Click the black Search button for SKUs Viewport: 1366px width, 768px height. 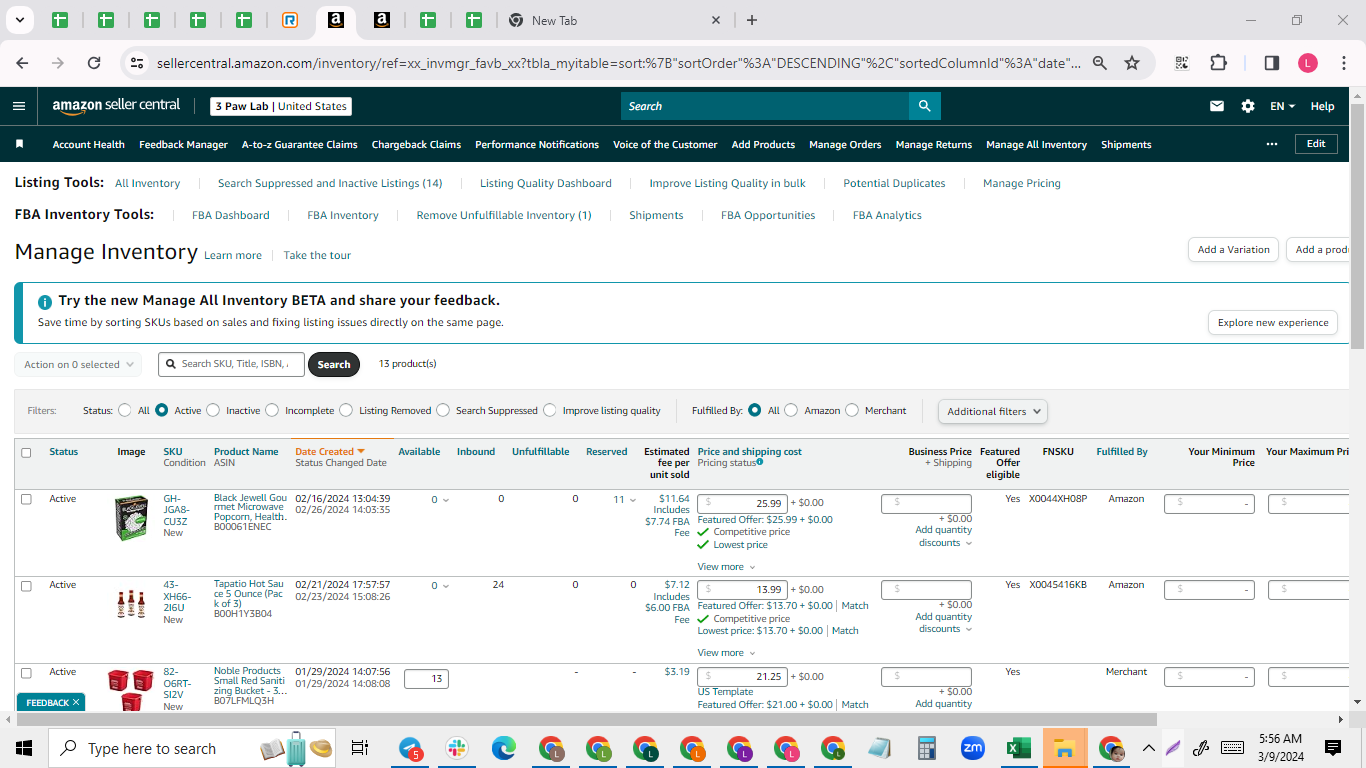click(x=334, y=364)
